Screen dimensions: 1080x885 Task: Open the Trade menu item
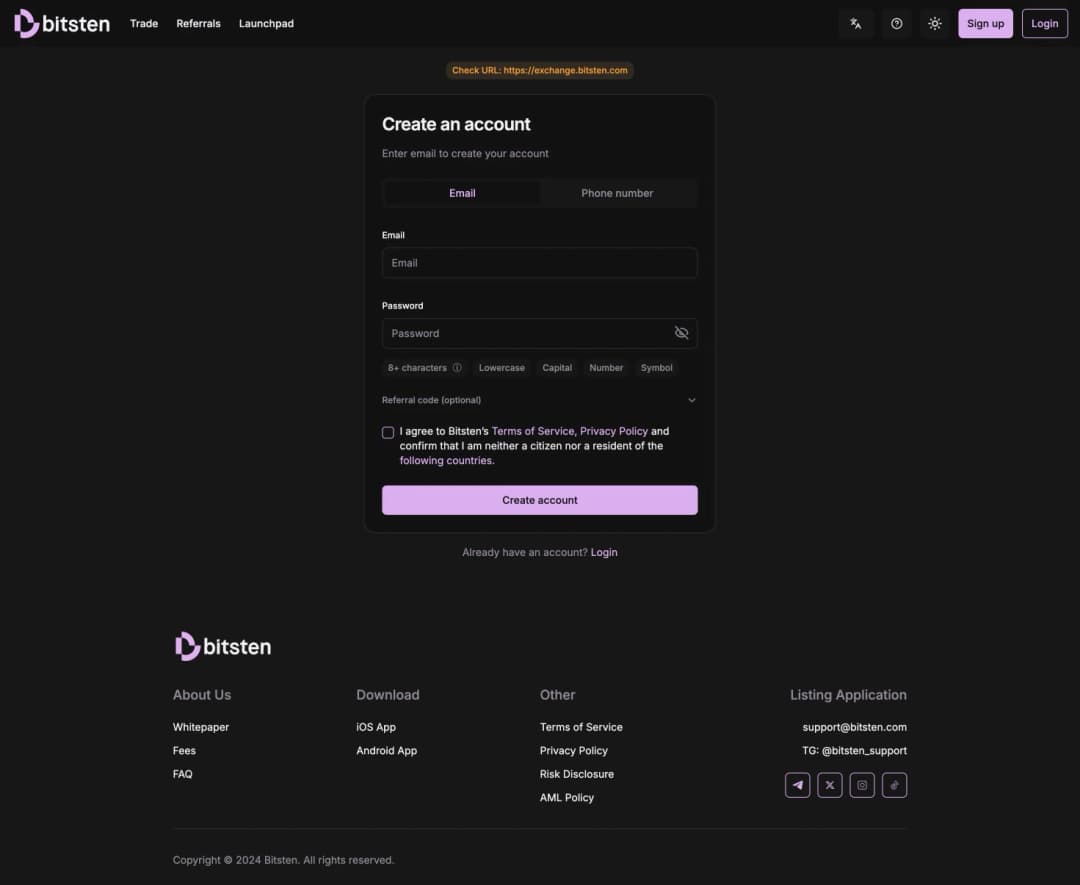pos(144,23)
